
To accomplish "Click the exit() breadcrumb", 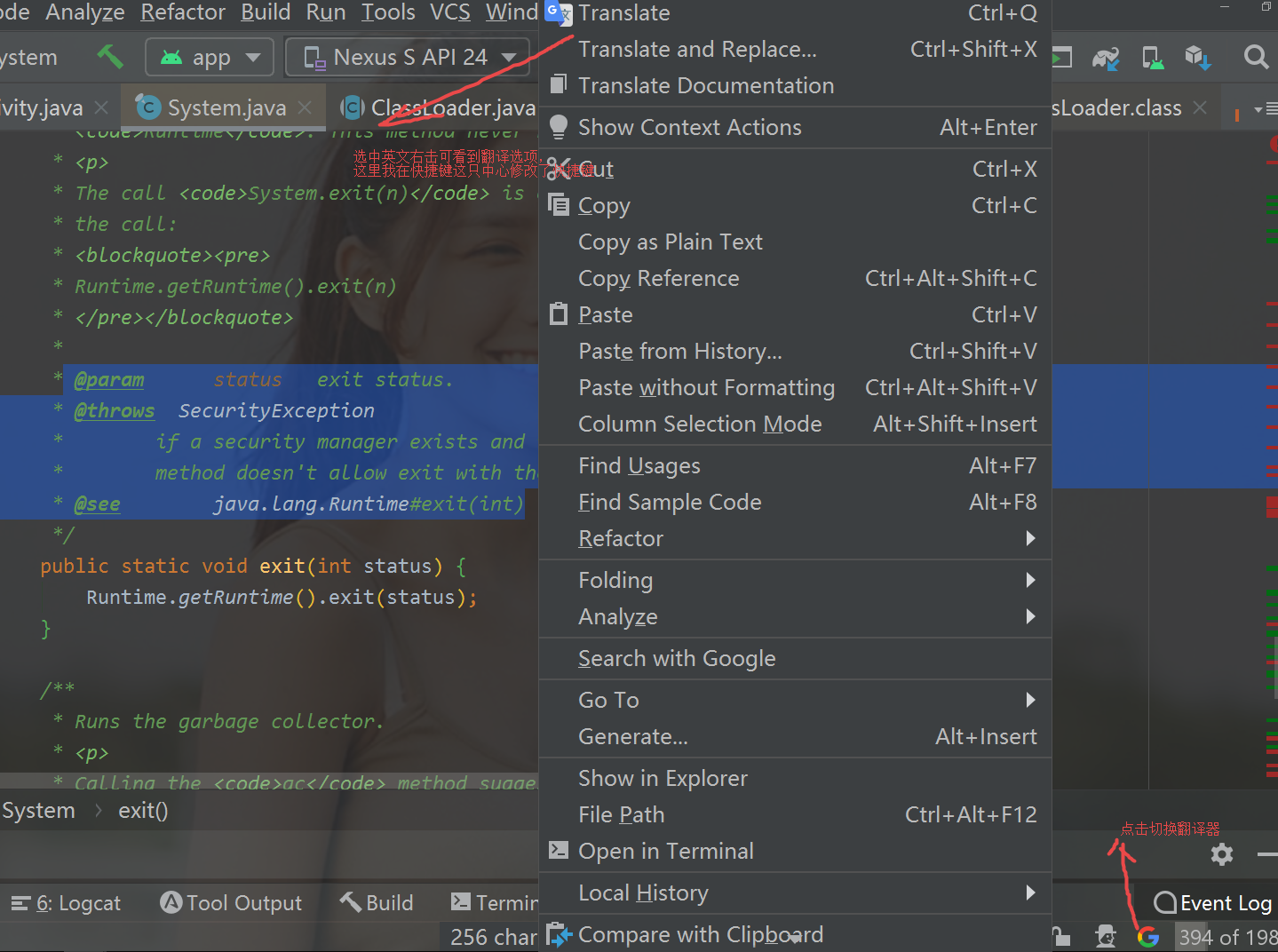I will pyautogui.click(x=143, y=810).
